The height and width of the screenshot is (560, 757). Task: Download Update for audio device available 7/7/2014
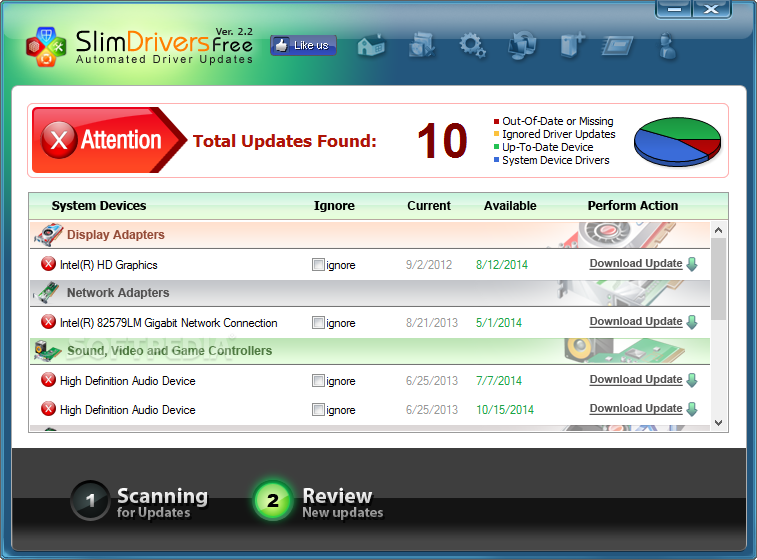click(x=636, y=379)
